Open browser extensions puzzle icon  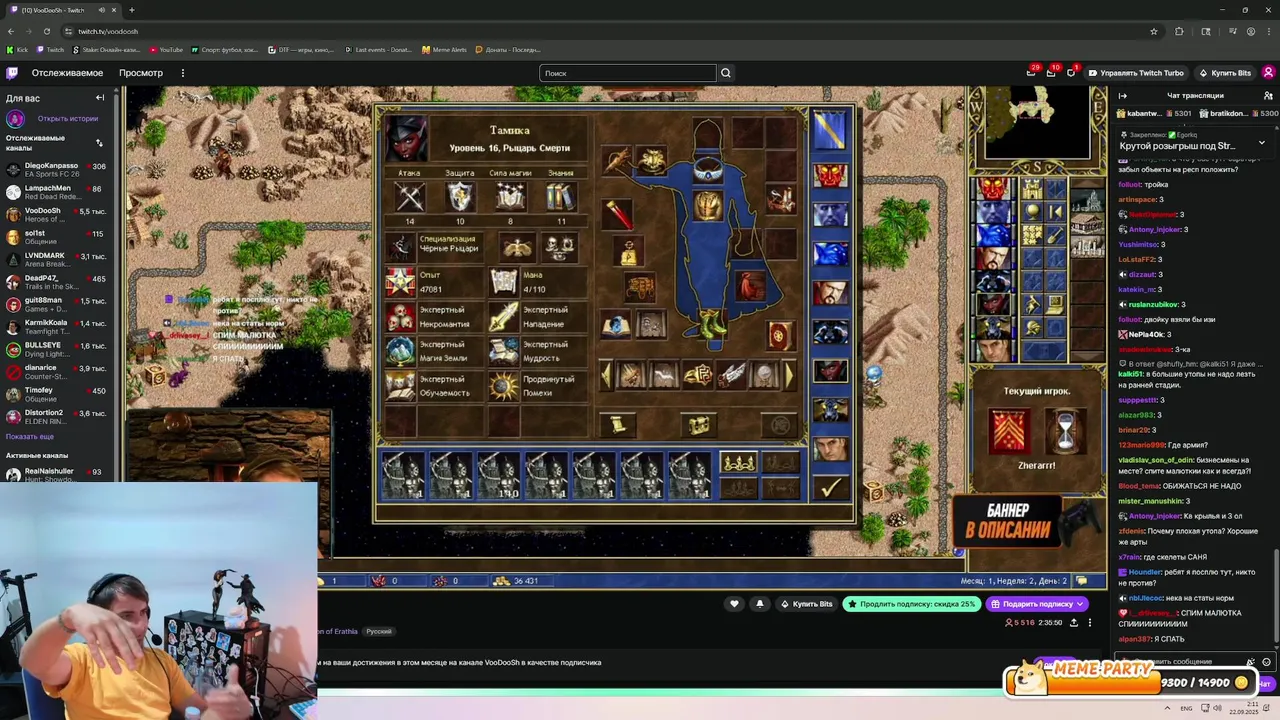pos(1179,31)
